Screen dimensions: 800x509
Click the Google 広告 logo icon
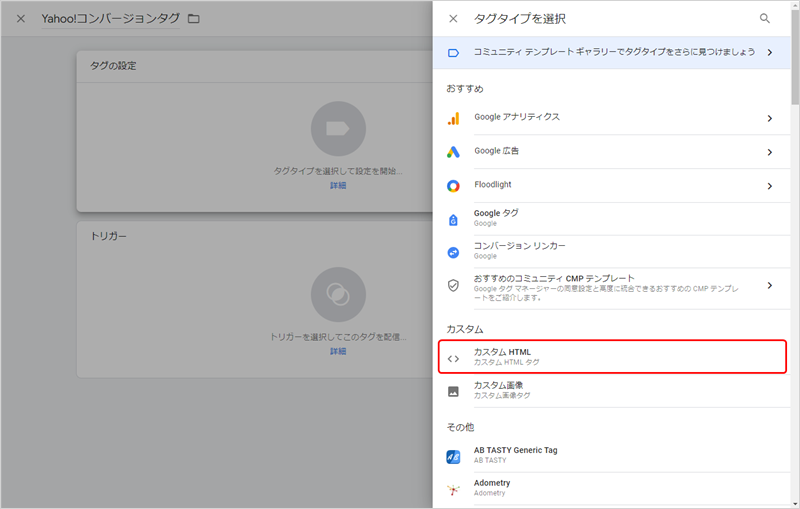tap(453, 152)
